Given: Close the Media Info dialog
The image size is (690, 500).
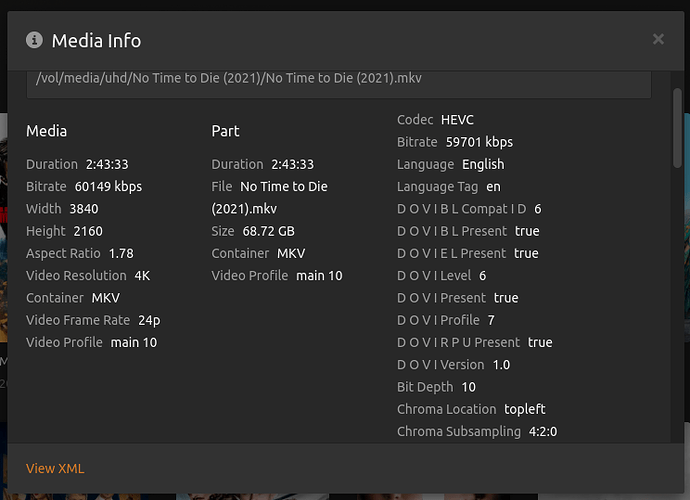Looking at the screenshot, I should [x=658, y=39].
